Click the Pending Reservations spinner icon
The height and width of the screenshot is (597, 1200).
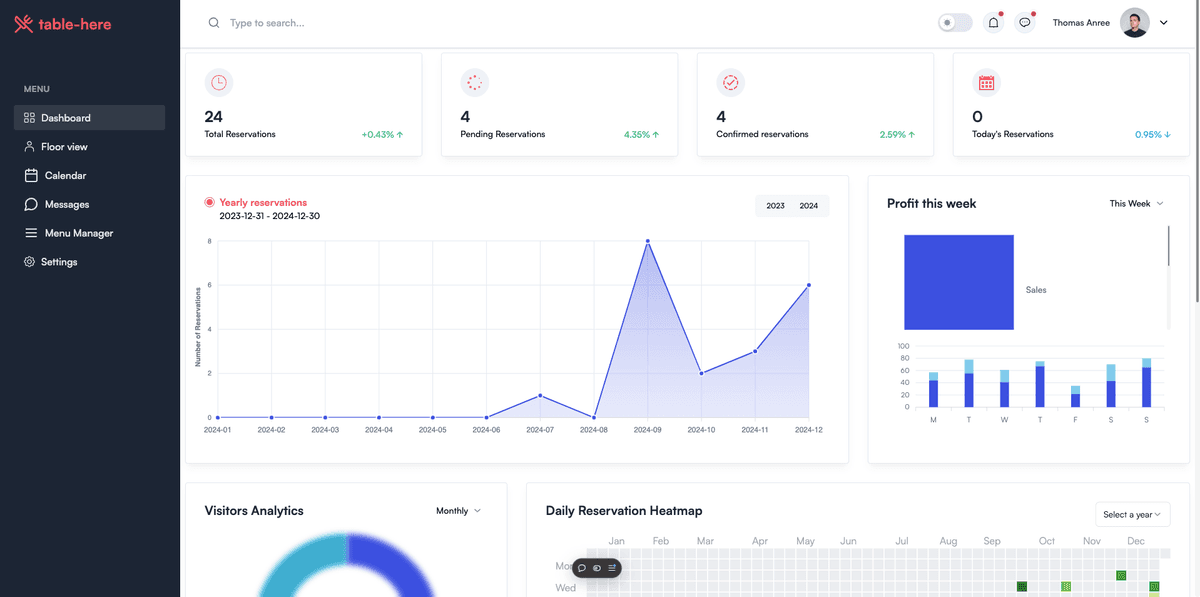[x=474, y=83]
